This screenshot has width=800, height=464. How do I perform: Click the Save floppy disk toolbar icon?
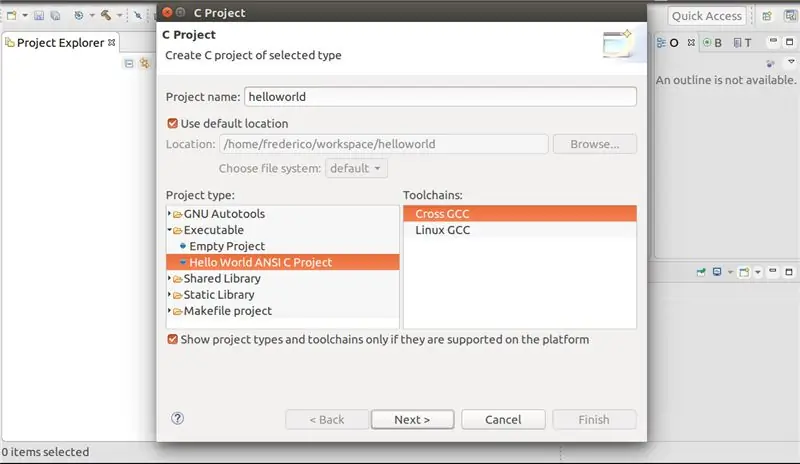point(39,15)
